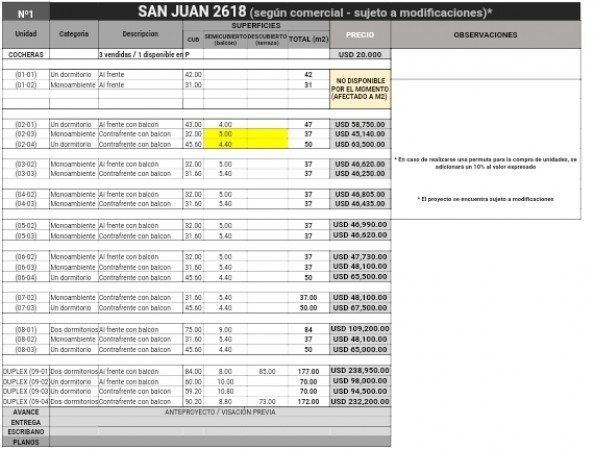594x450 pixels.
Task: Select unit cell '(01-02)'
Action: click(26, 85)
